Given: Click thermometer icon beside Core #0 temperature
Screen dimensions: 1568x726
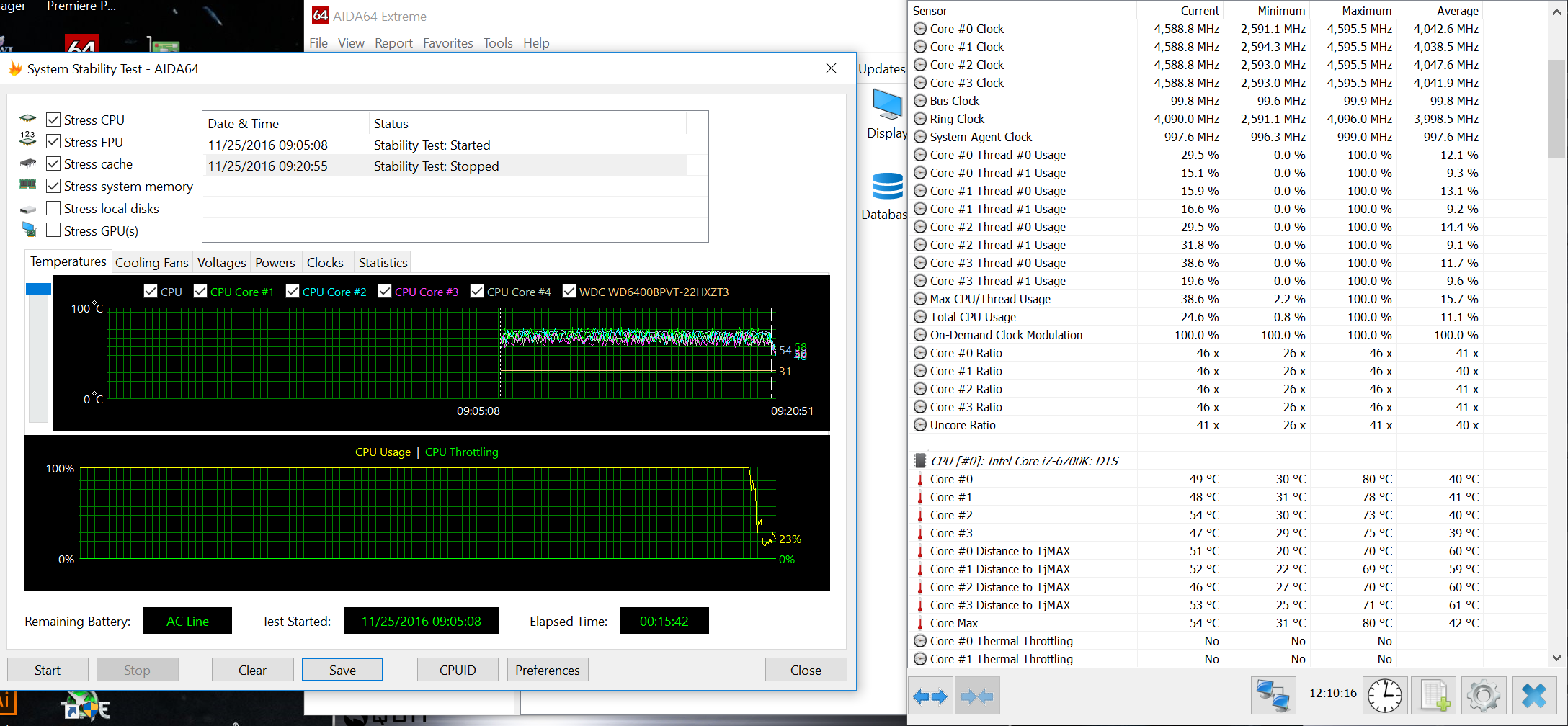Looking at the screenshot, I should coord(920,479).
